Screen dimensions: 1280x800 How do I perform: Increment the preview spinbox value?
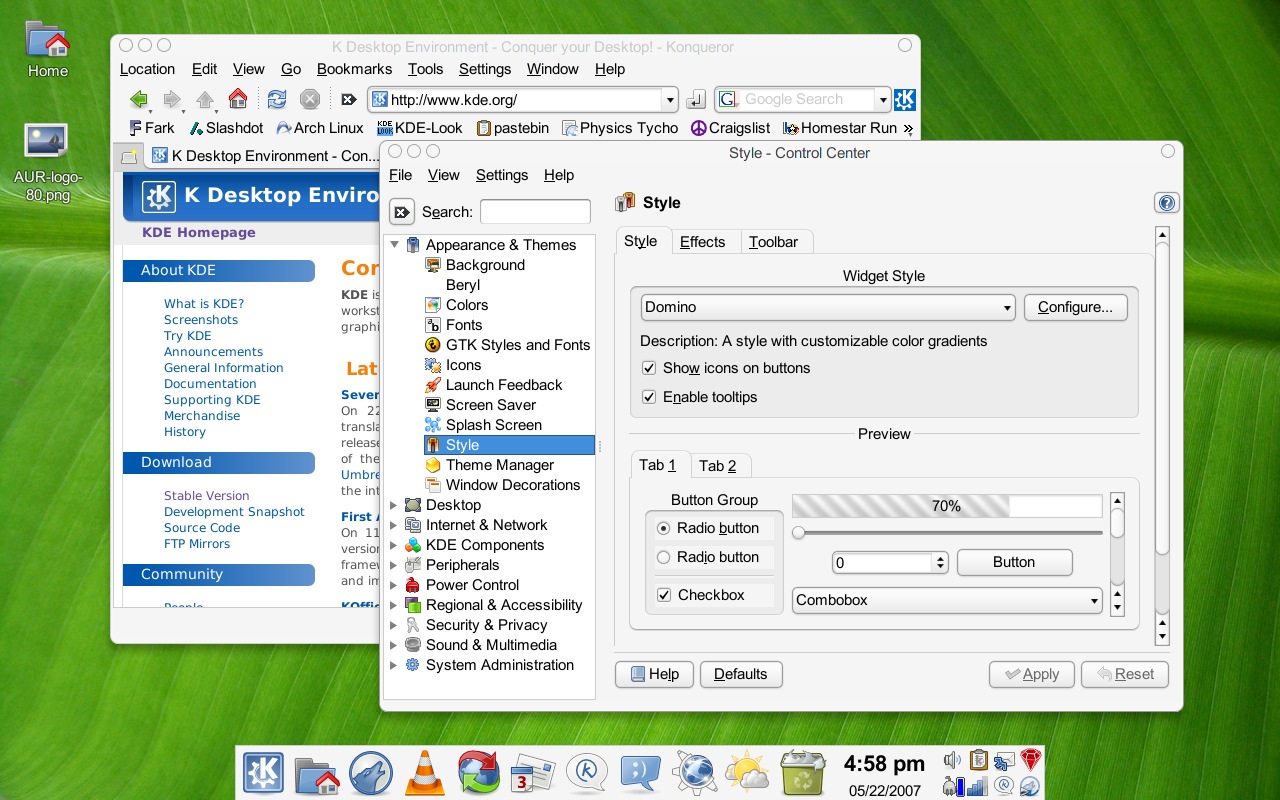click(x=941, y=558)
